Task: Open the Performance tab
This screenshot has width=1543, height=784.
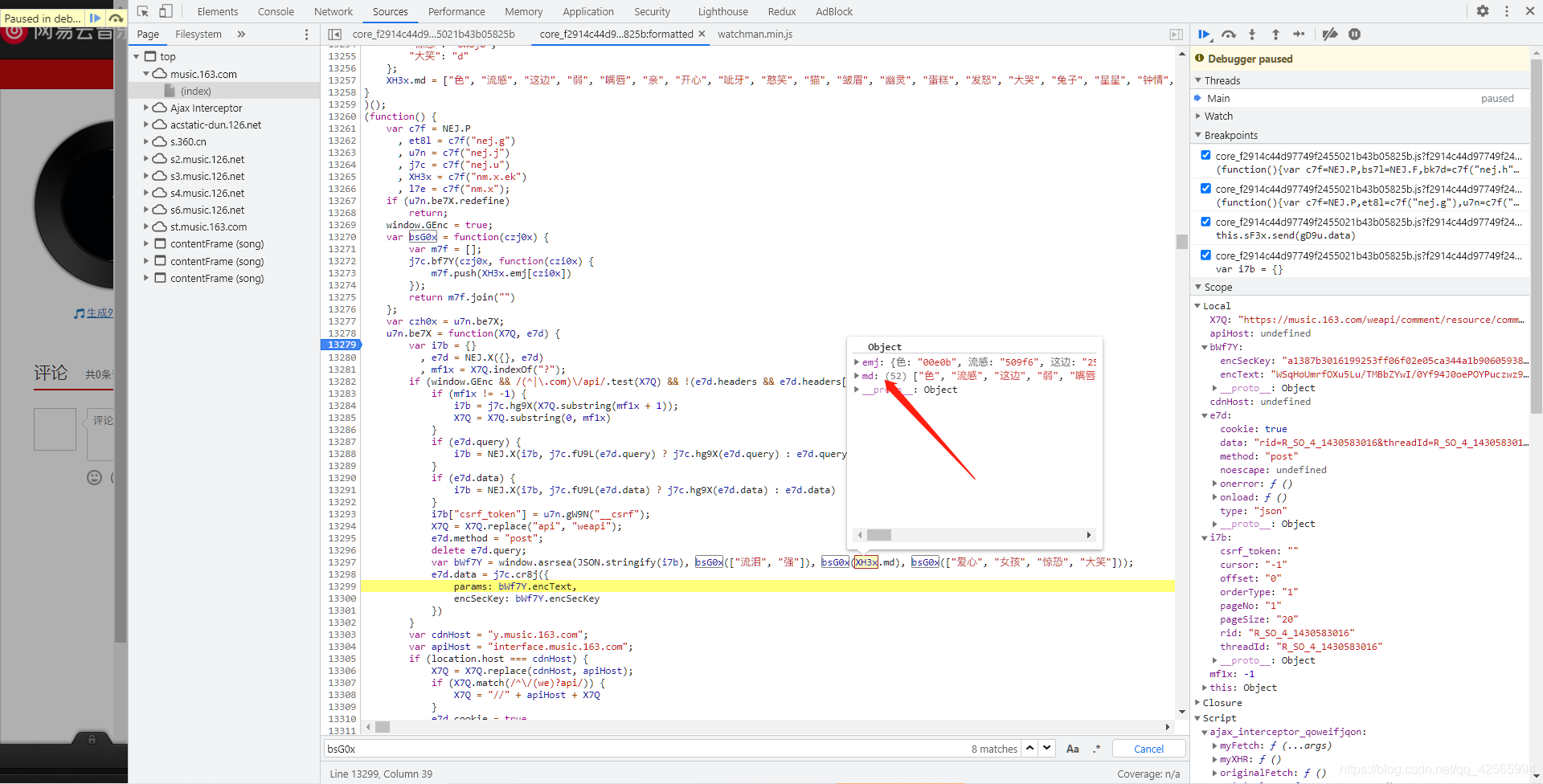Action: pos(456,11)
